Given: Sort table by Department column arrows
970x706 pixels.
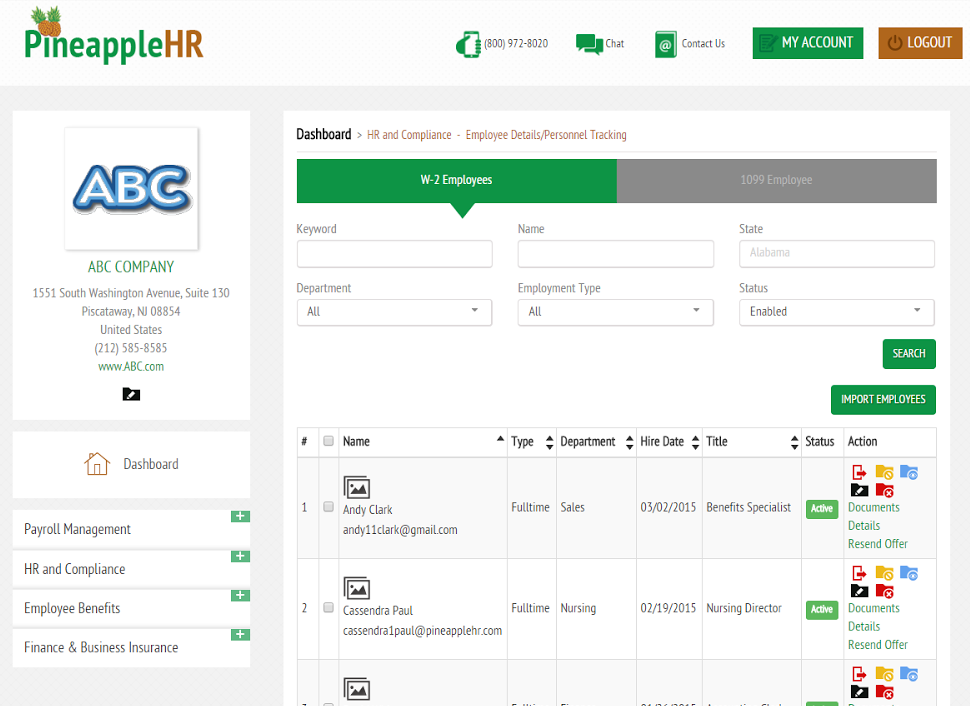Looking at the screenshot, I should click(629, 442).
